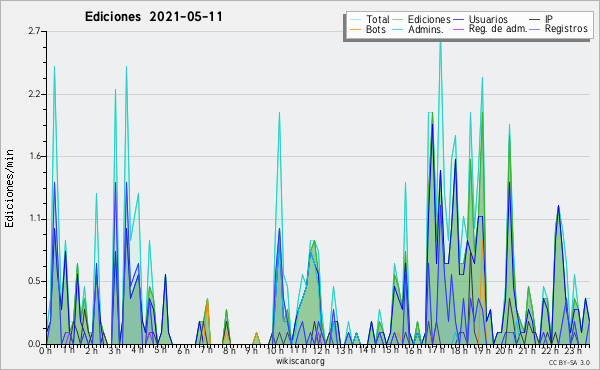Click the CC BY-SA 3.0 license text
600x370 pixels.
(x=569, y=362)
